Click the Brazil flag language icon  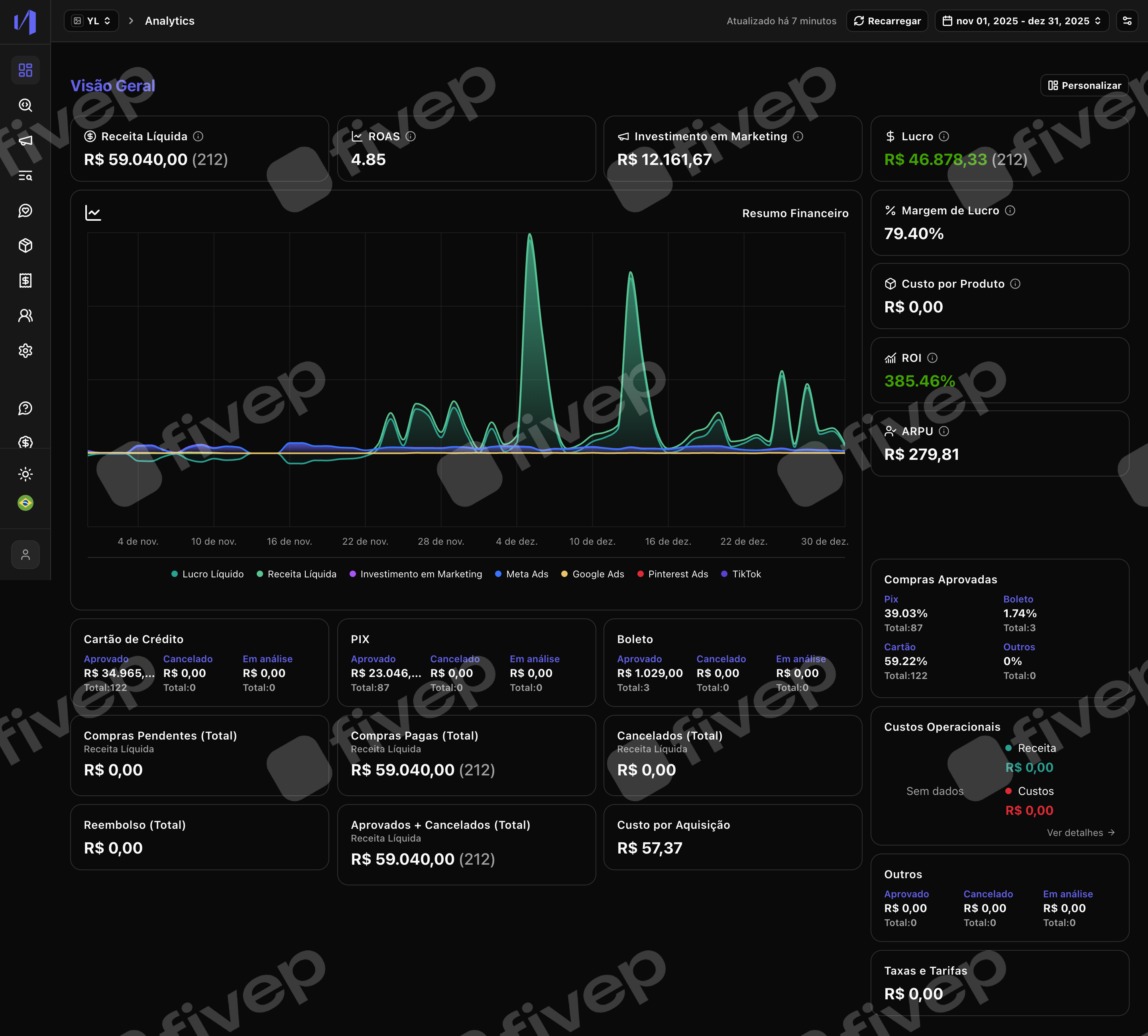point(26,502)
